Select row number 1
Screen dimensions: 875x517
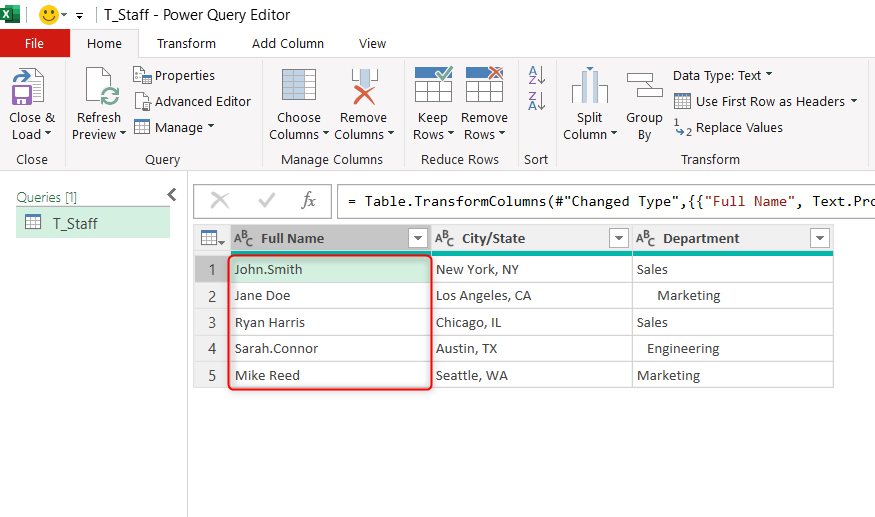coord(212,270)
